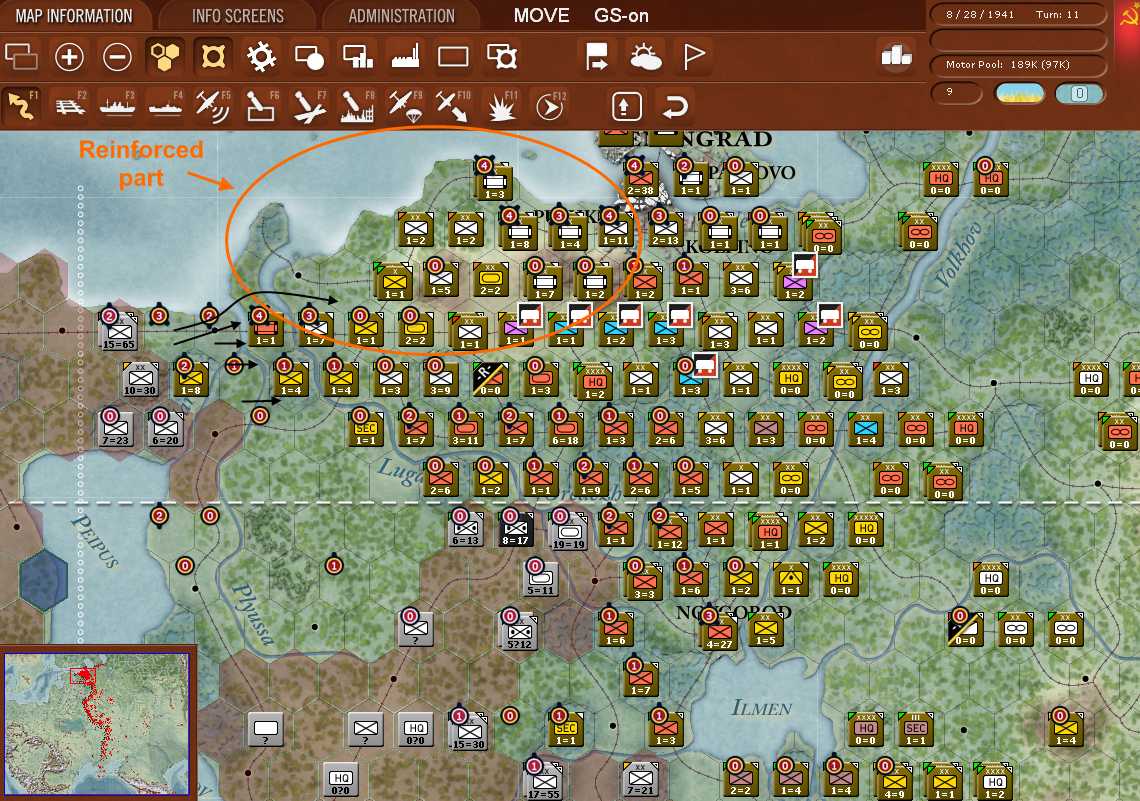
Task: Select F9 air transport parachute mode
Action: 405,106
